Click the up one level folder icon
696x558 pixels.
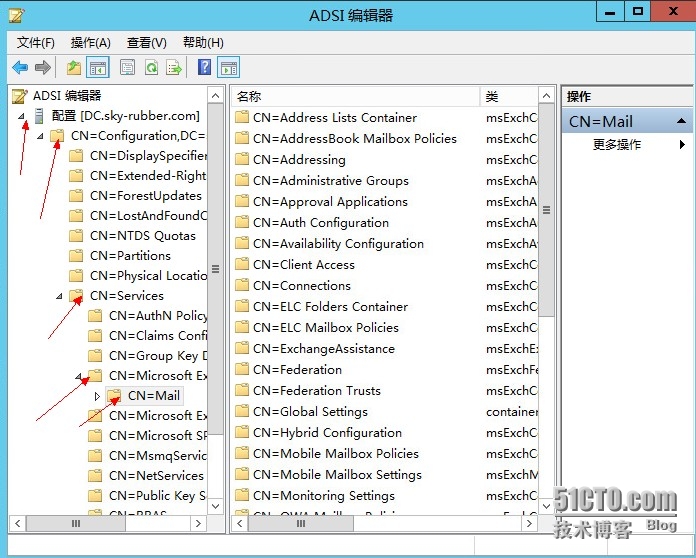click(x=74, y=68)
